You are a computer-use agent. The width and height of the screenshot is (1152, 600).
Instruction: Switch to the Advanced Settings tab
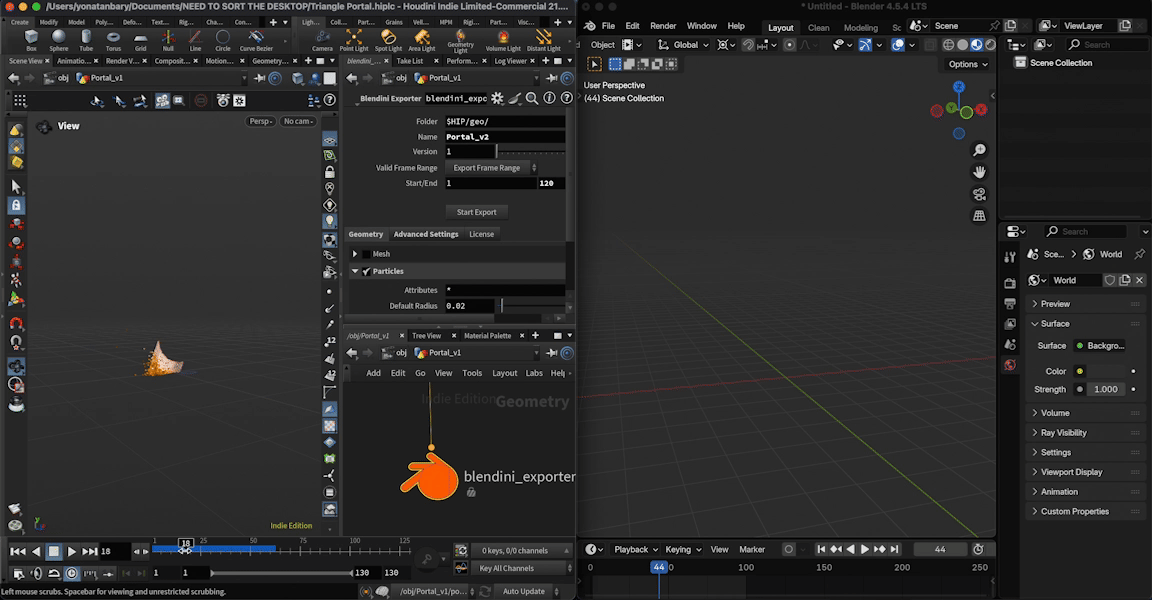point(425,234)
